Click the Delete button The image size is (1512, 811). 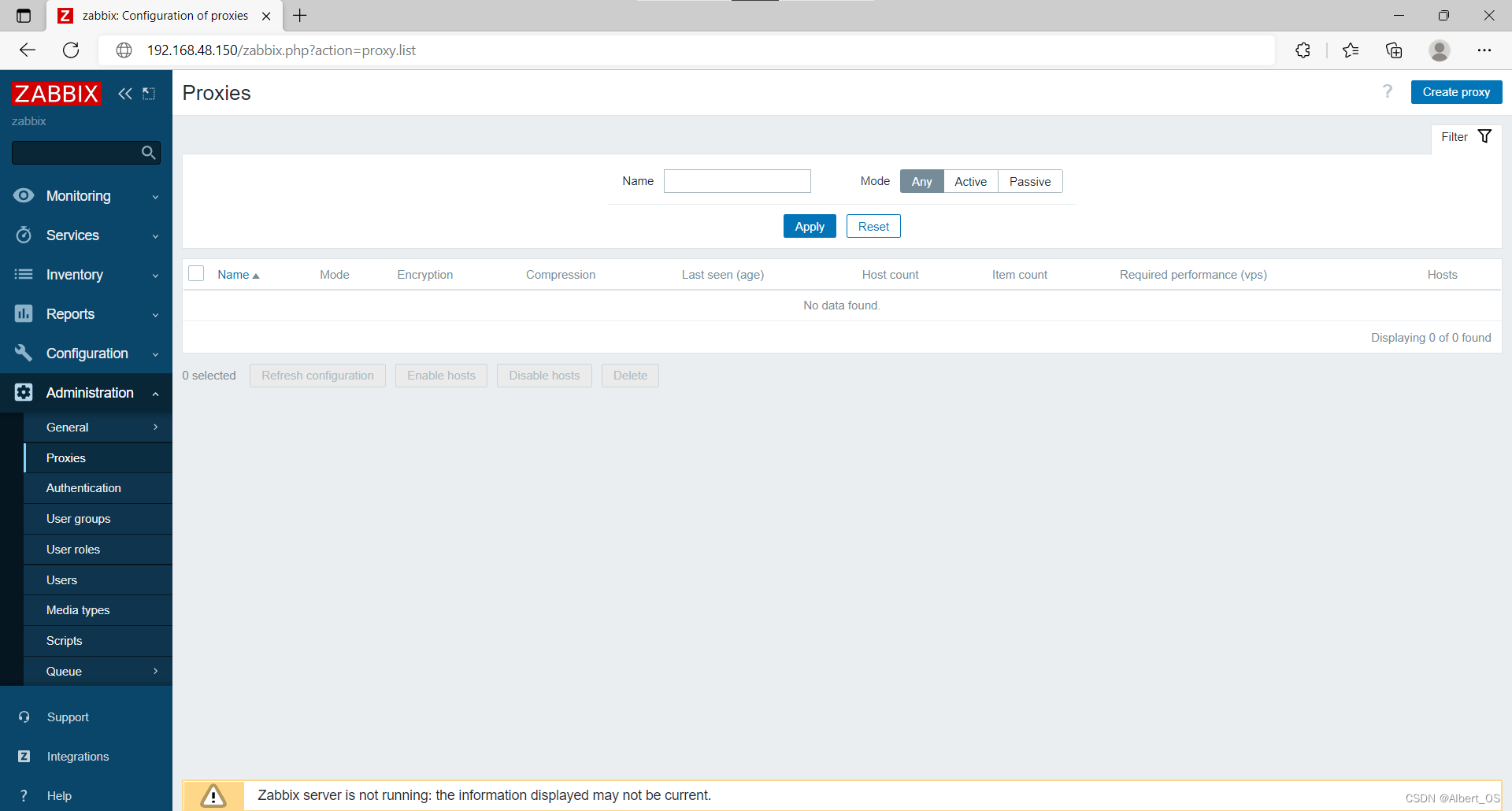click(630, 376)
